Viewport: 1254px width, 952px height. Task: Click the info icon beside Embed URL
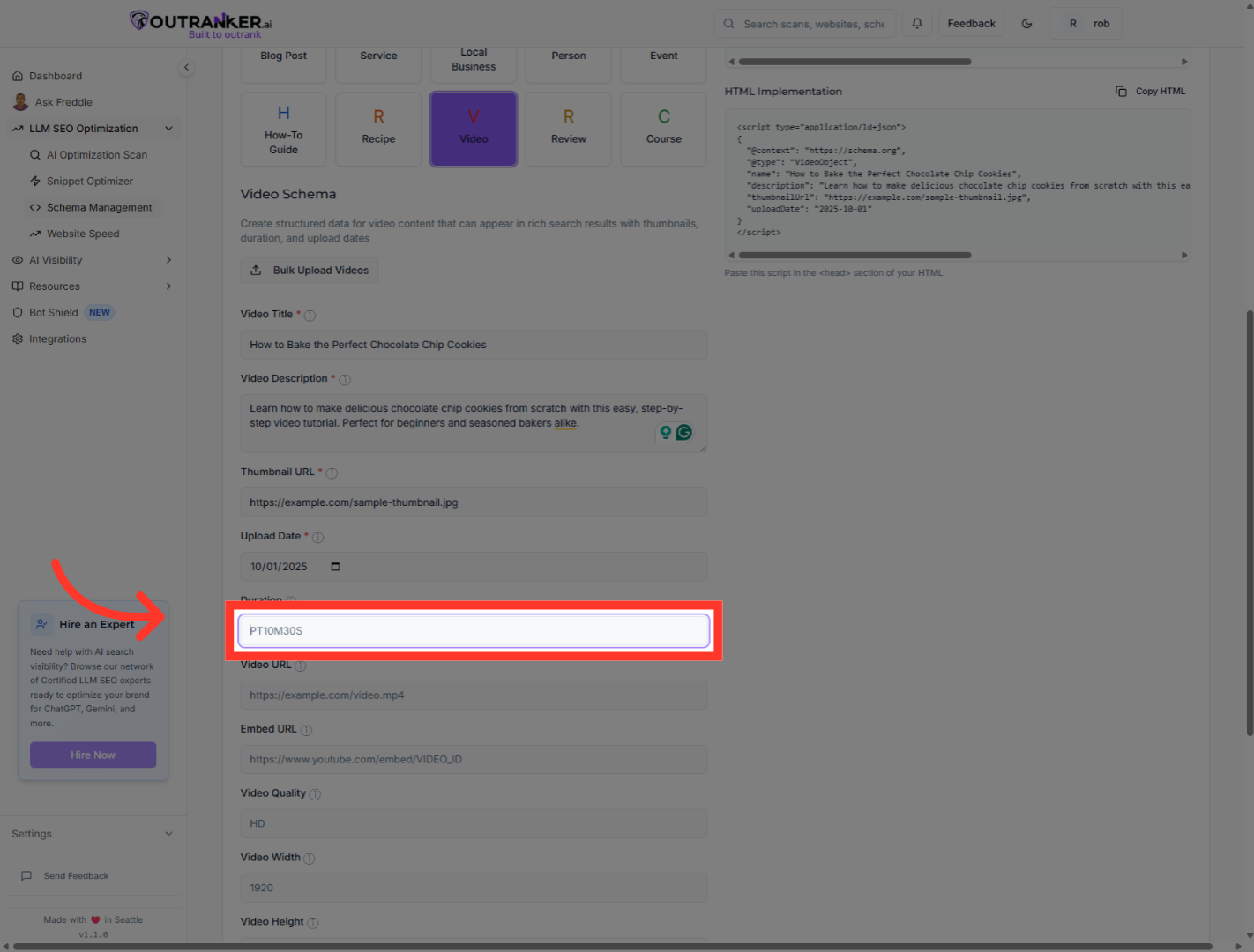306,731
